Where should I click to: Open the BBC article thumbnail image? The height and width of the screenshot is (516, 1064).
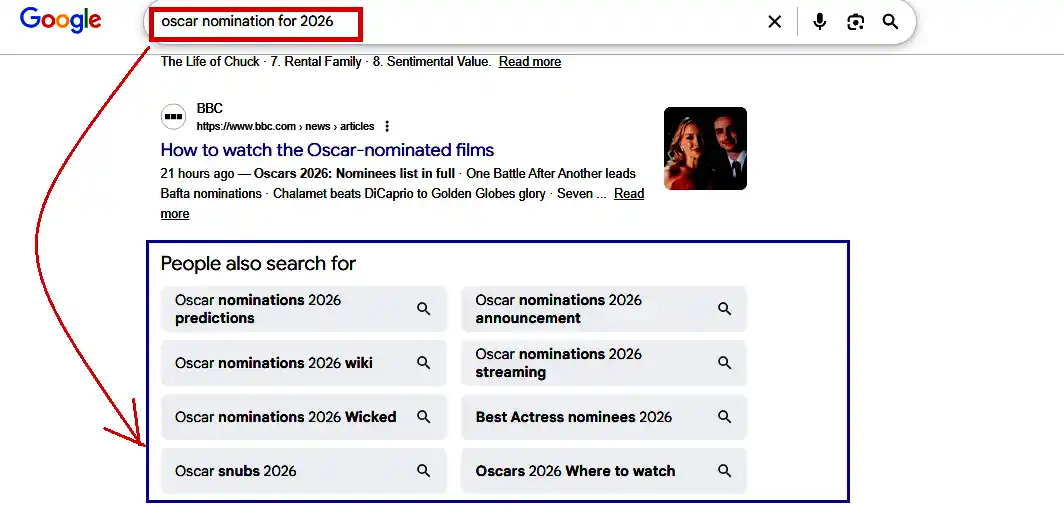705,148
